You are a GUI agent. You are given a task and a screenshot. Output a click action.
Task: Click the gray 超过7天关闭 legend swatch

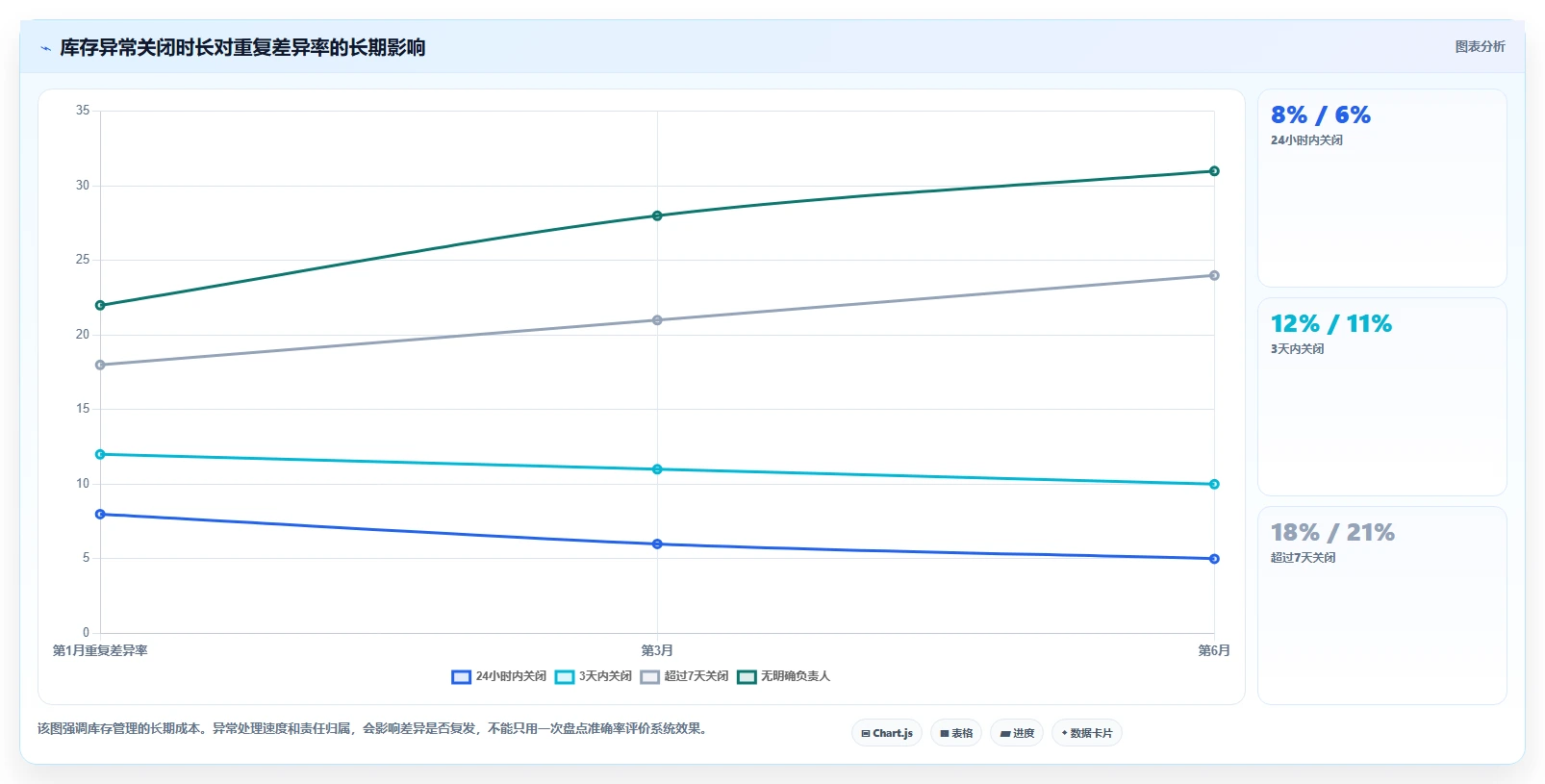pos(650,677)
